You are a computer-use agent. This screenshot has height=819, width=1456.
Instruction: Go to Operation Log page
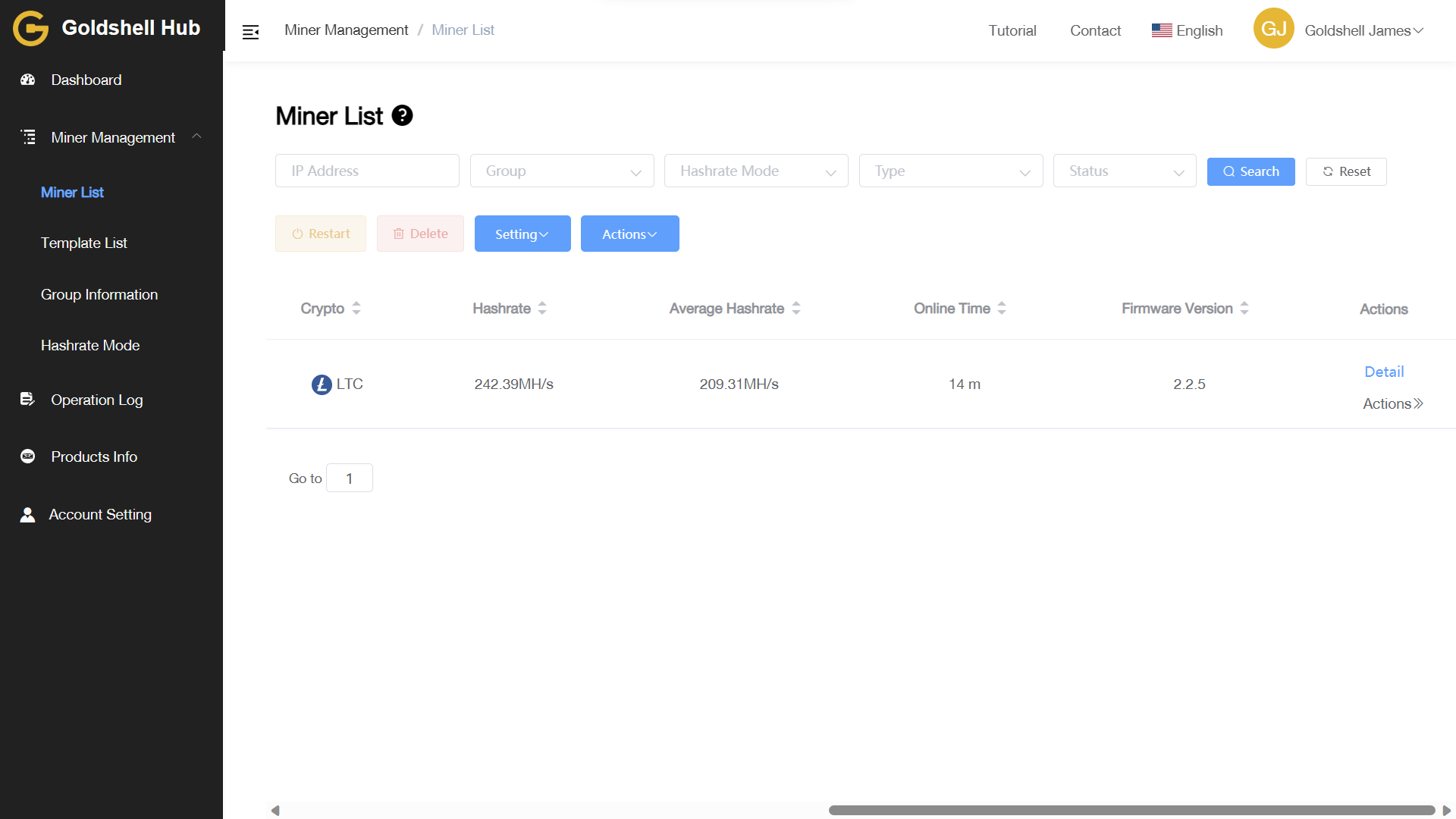[x=96, y=400]
